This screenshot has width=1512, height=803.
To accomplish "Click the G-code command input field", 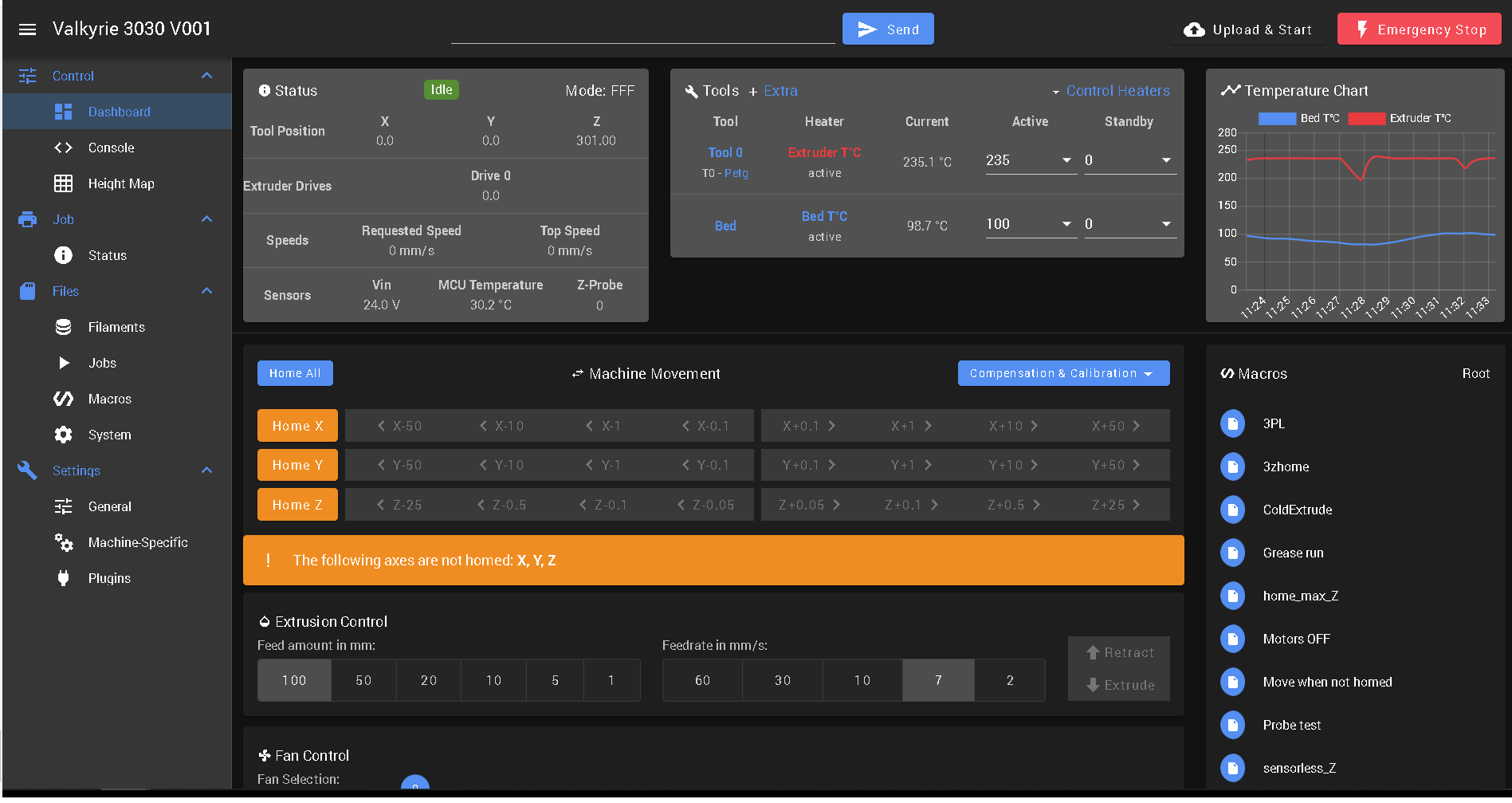I will (x=642, y=29).
